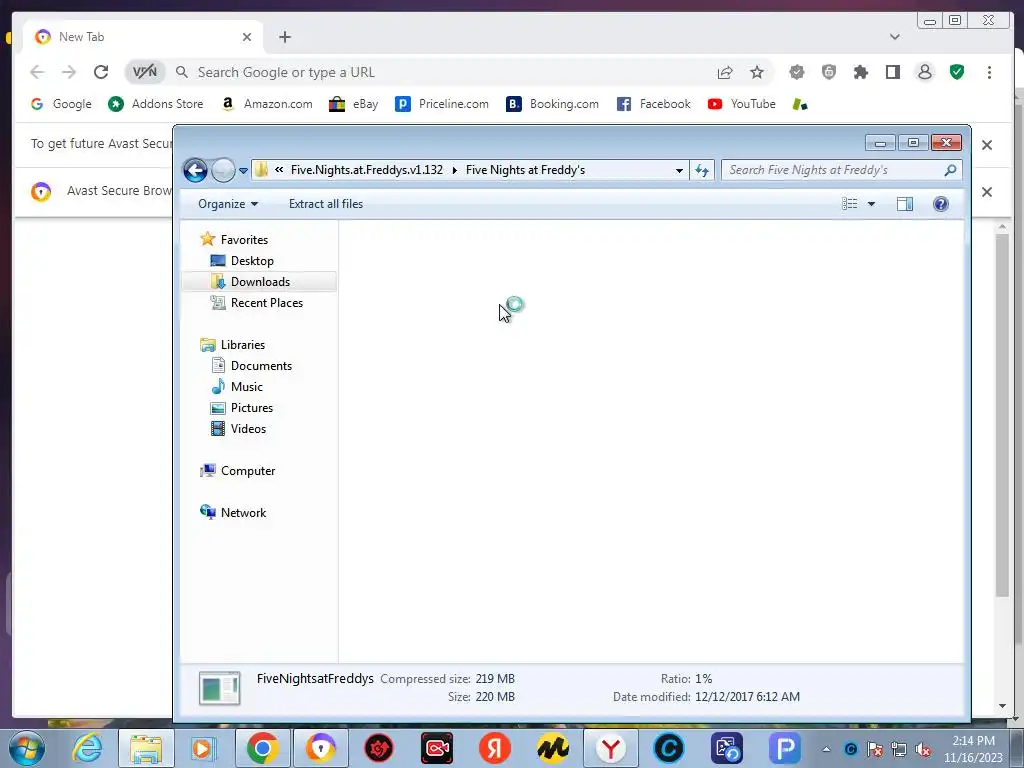Click FiveNightsatFreddys thumbnail in details pane
This screenshot has height=768, width=1024.
click(219, 688)
